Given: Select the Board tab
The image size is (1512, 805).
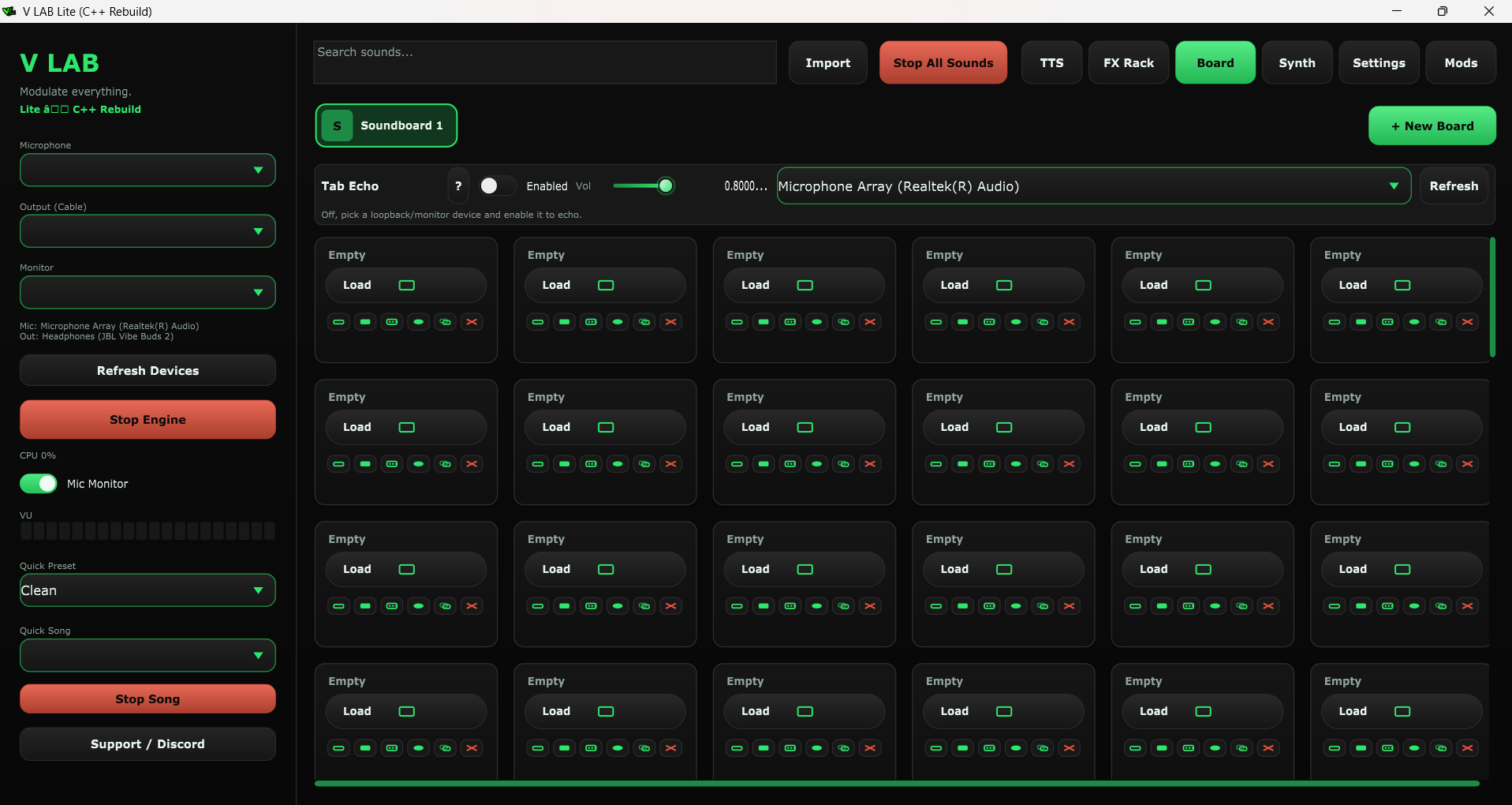Looking at the screenshot, I should (1215, 62).
